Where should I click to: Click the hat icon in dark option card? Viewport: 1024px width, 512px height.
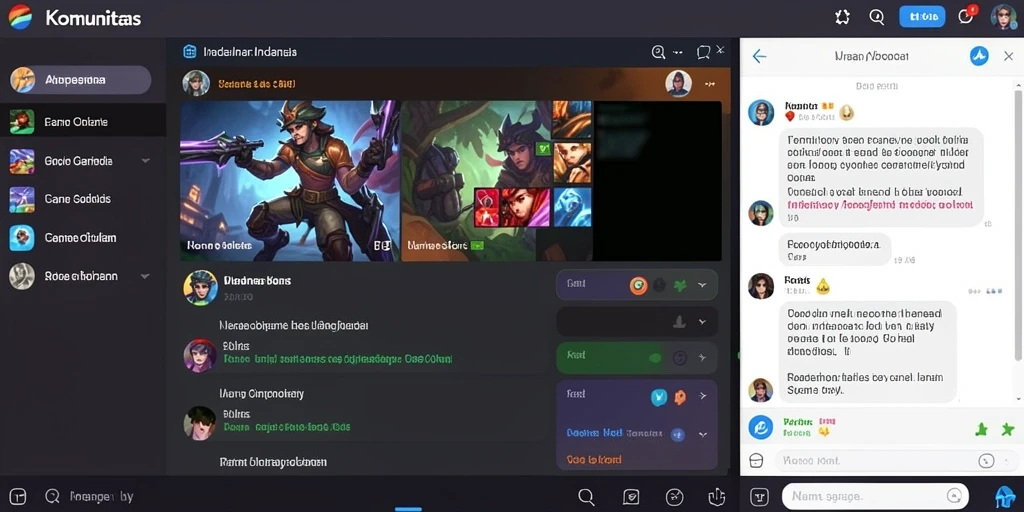(x=679, y=321)
